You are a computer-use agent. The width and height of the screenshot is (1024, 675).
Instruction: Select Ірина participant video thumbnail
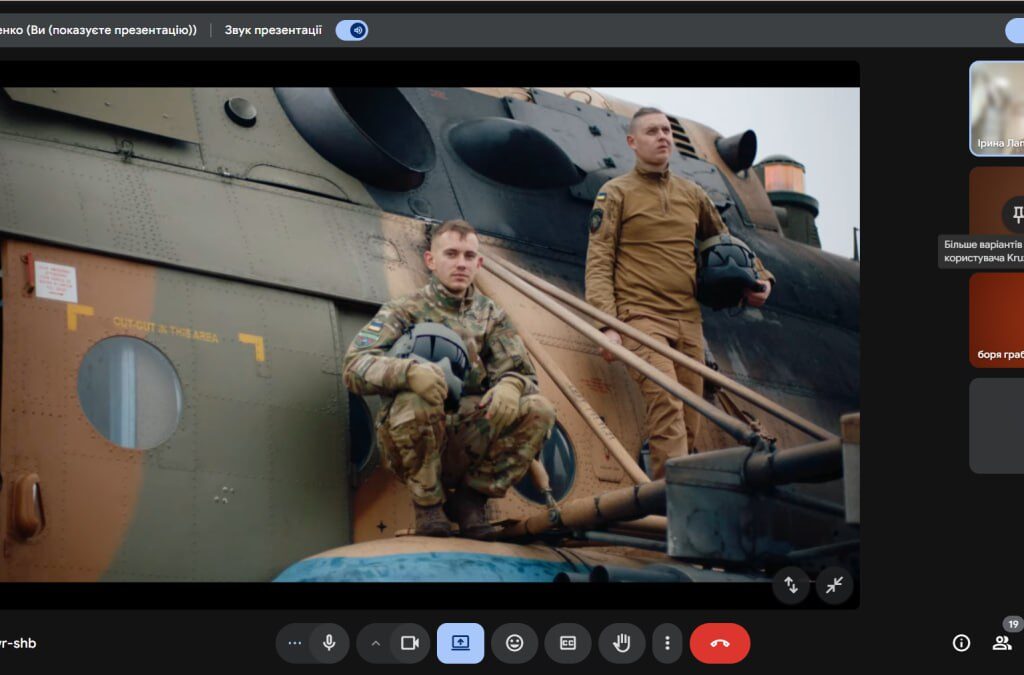coord(997,108)
